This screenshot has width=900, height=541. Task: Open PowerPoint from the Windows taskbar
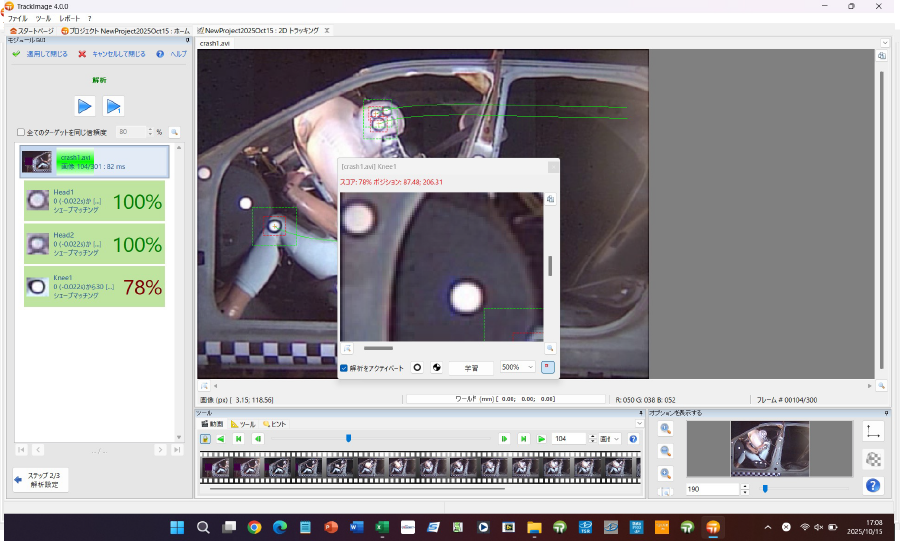point(331,527)
